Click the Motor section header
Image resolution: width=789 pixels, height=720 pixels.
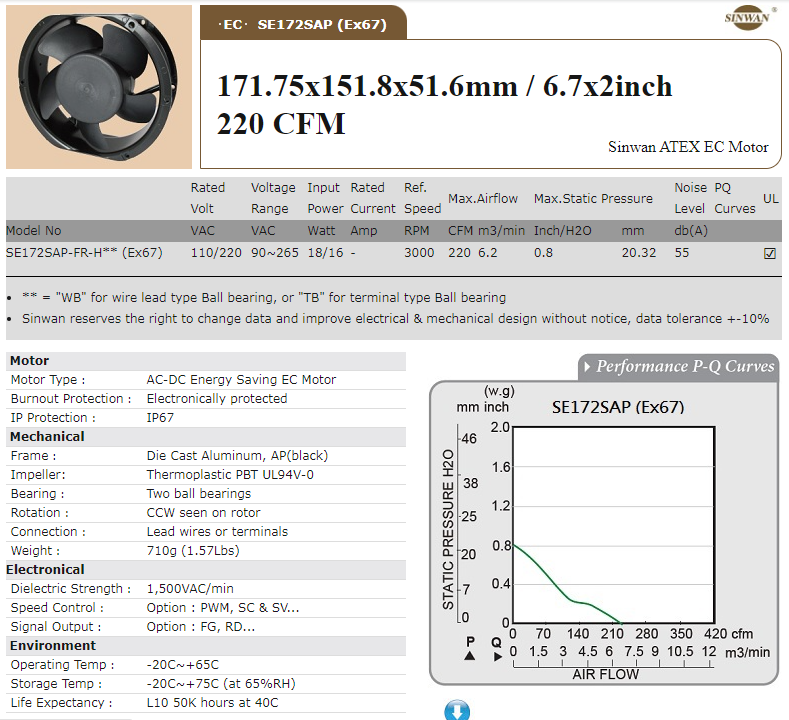[x=29, y=361]
